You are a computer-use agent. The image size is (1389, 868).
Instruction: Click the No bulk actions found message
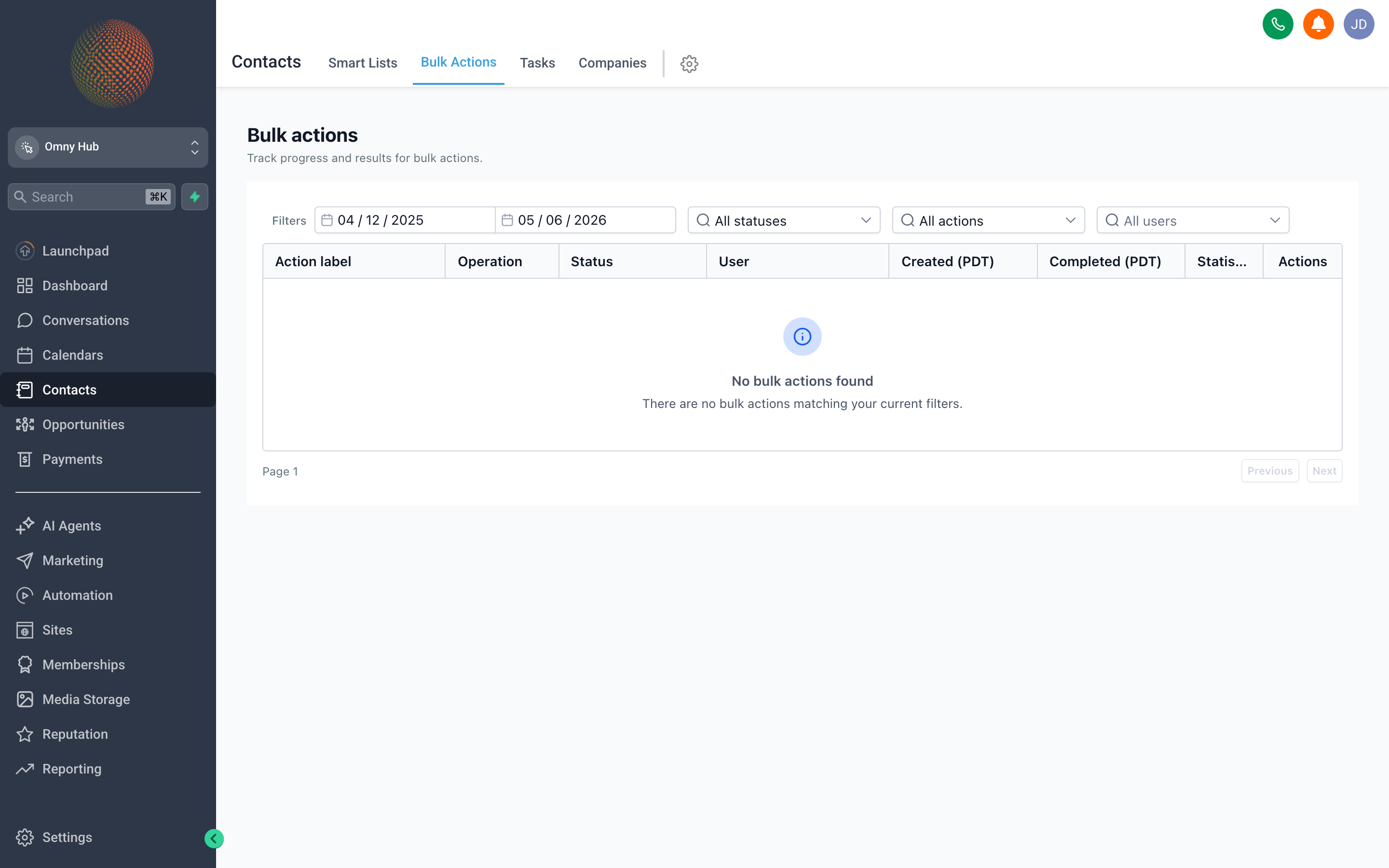802,380
